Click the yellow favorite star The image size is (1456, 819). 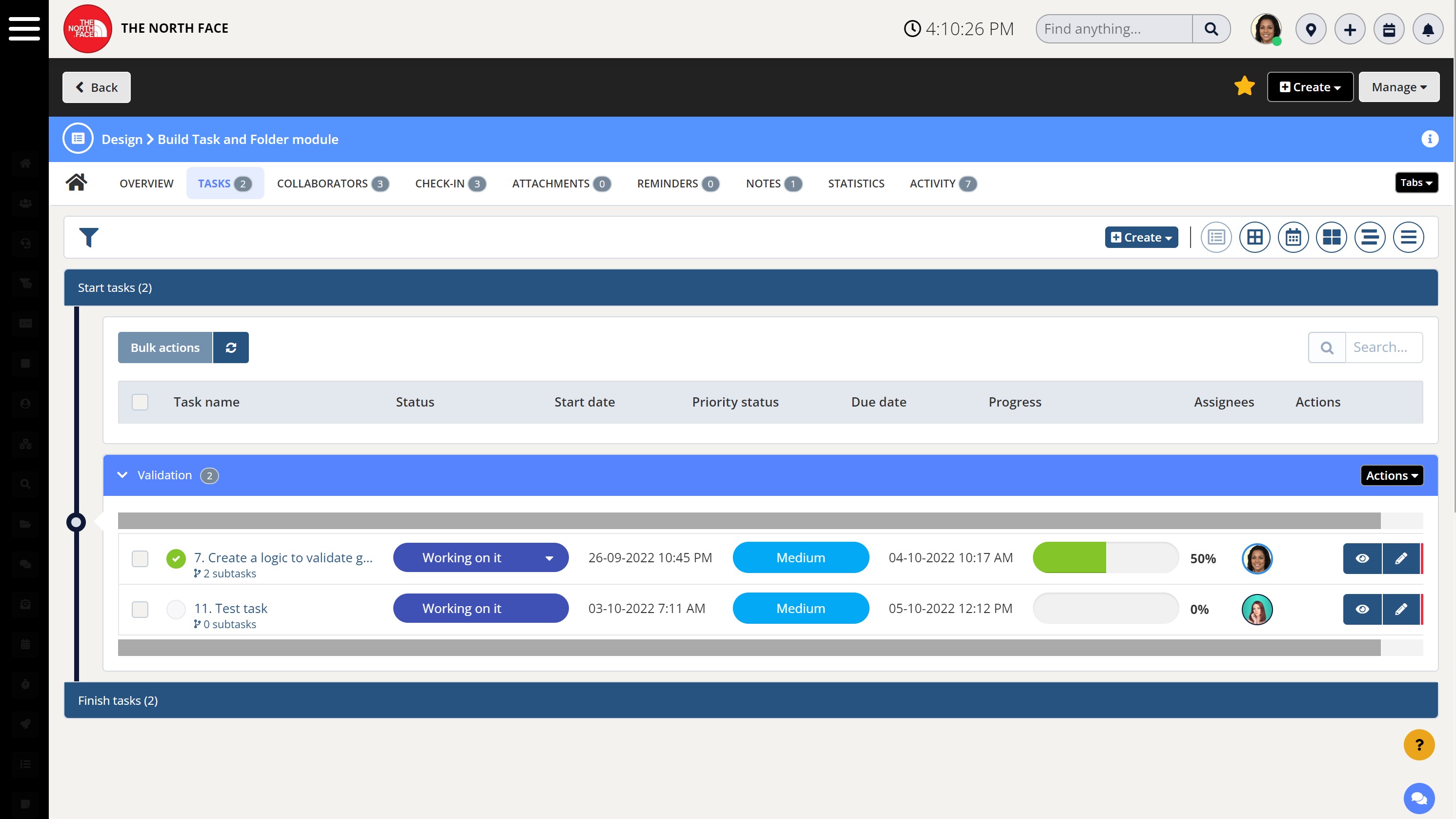tap(1244, 86)
